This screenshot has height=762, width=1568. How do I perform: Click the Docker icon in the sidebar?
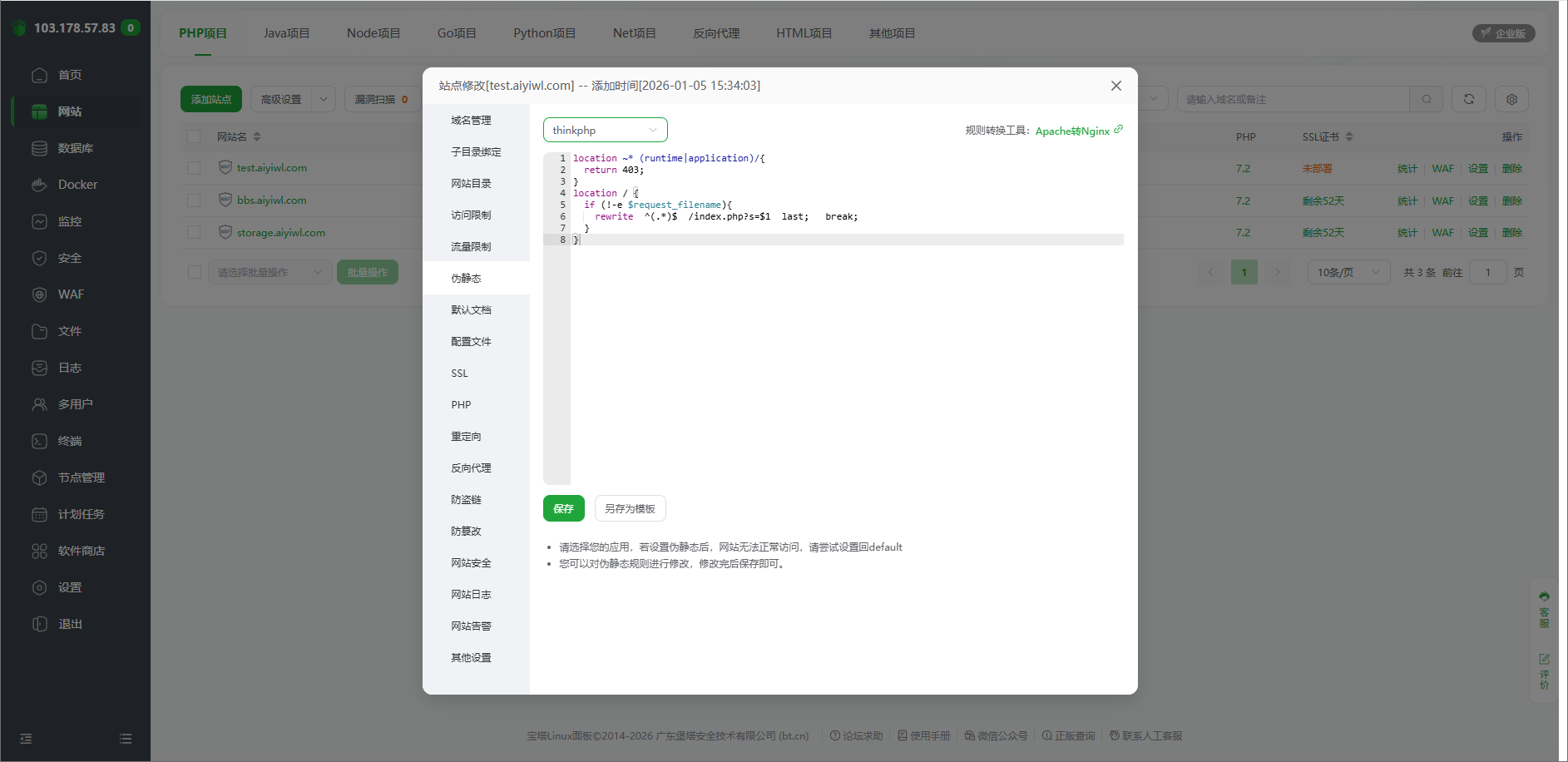click(39, 185)
